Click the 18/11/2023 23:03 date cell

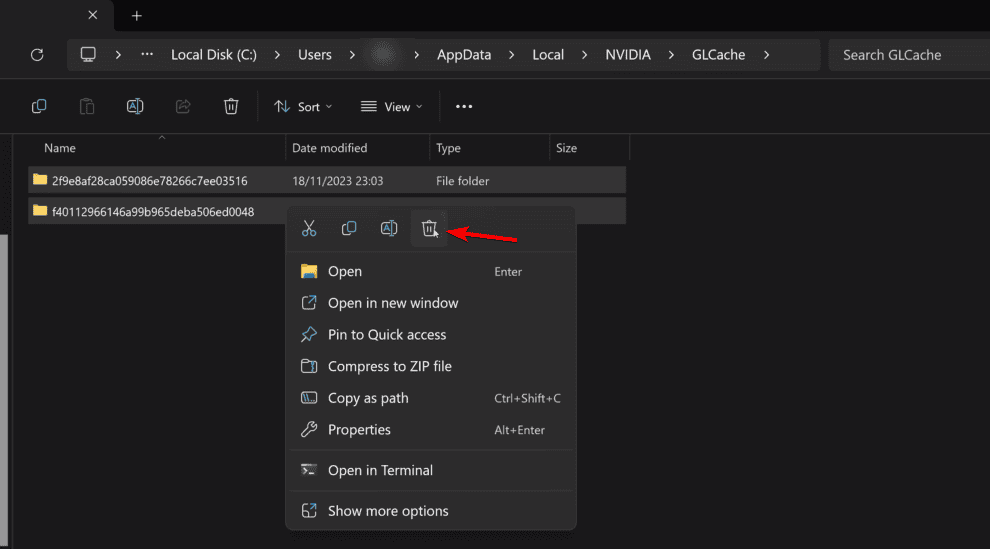338,181
